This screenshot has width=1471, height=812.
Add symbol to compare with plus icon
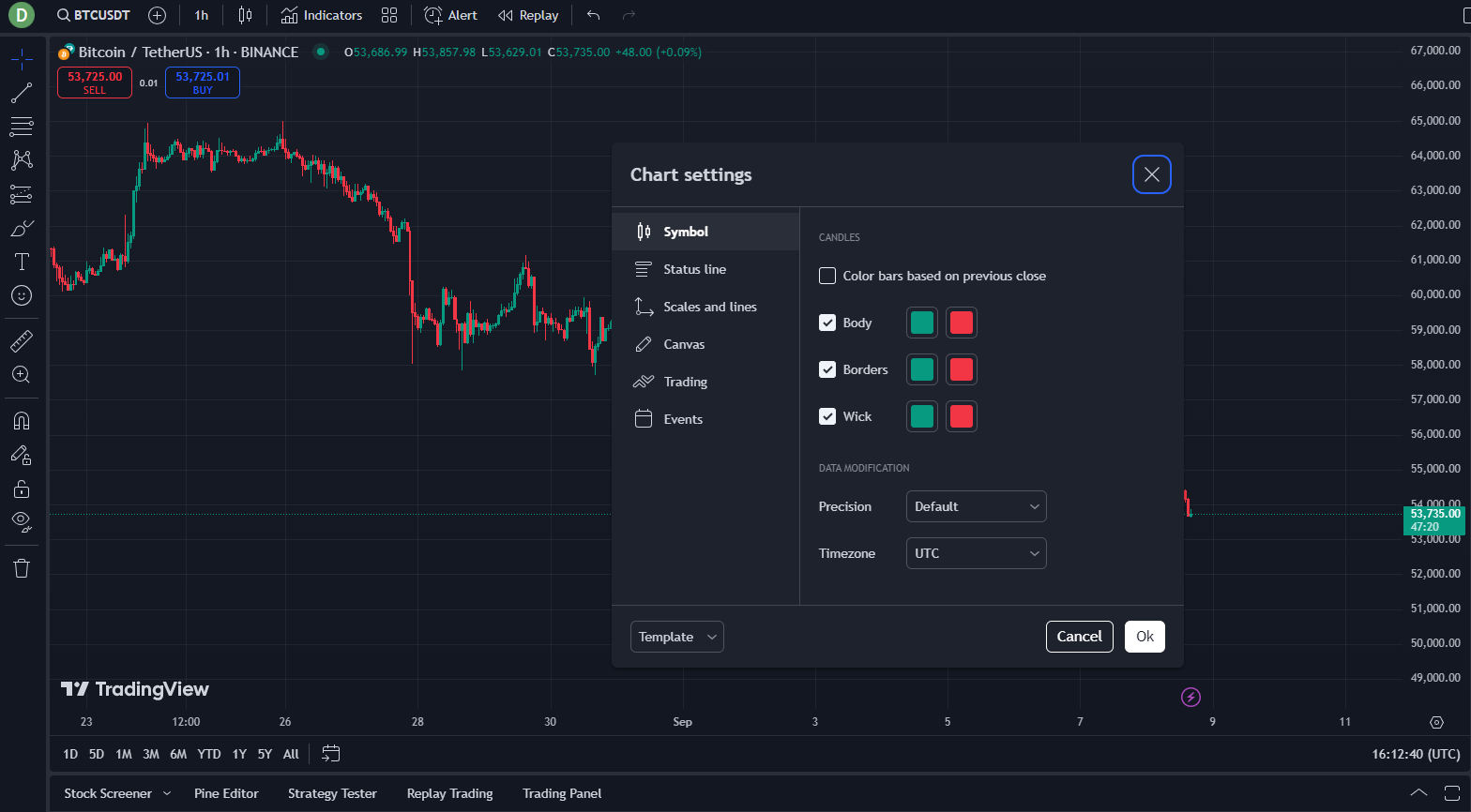(x=158, y=15)
